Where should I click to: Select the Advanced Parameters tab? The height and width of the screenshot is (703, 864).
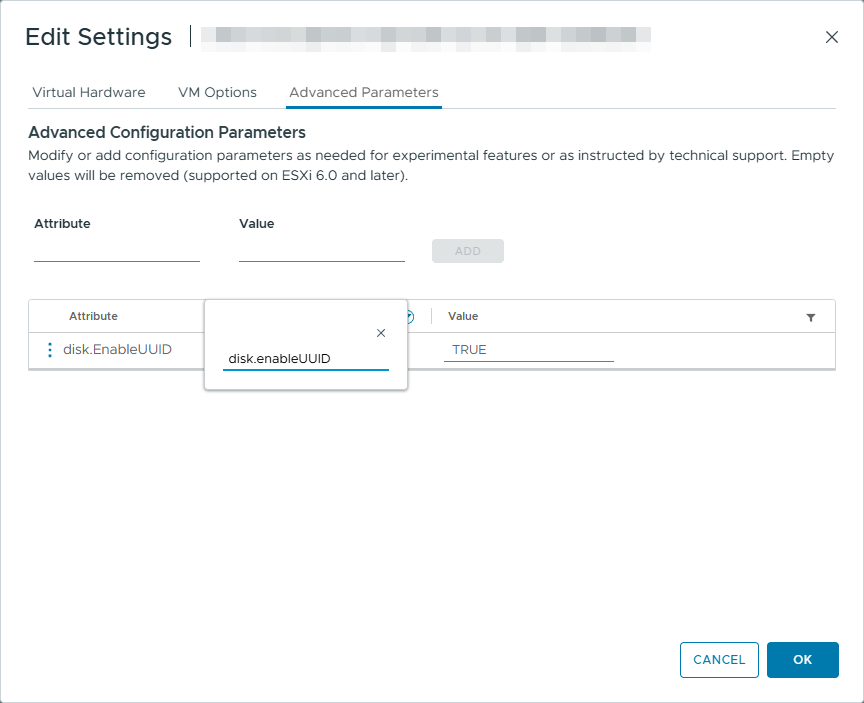tap(363, 92)
